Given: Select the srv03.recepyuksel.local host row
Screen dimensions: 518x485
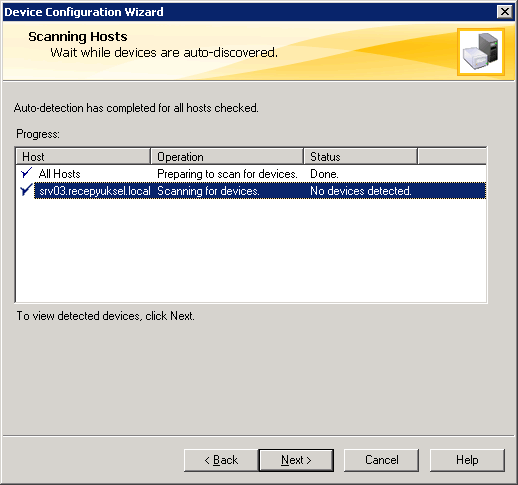Looking at the screenshot, I should click(x=251, y=191).
